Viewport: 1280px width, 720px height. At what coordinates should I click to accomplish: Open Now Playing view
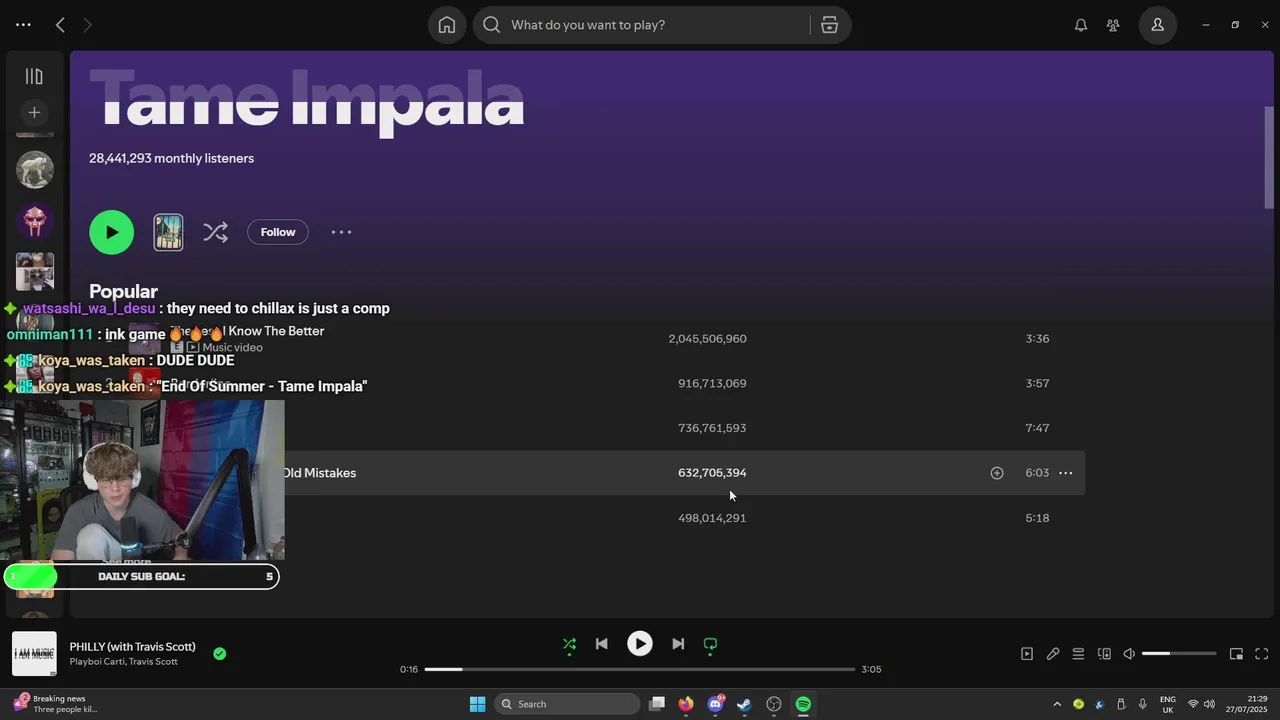(1027, 654)
